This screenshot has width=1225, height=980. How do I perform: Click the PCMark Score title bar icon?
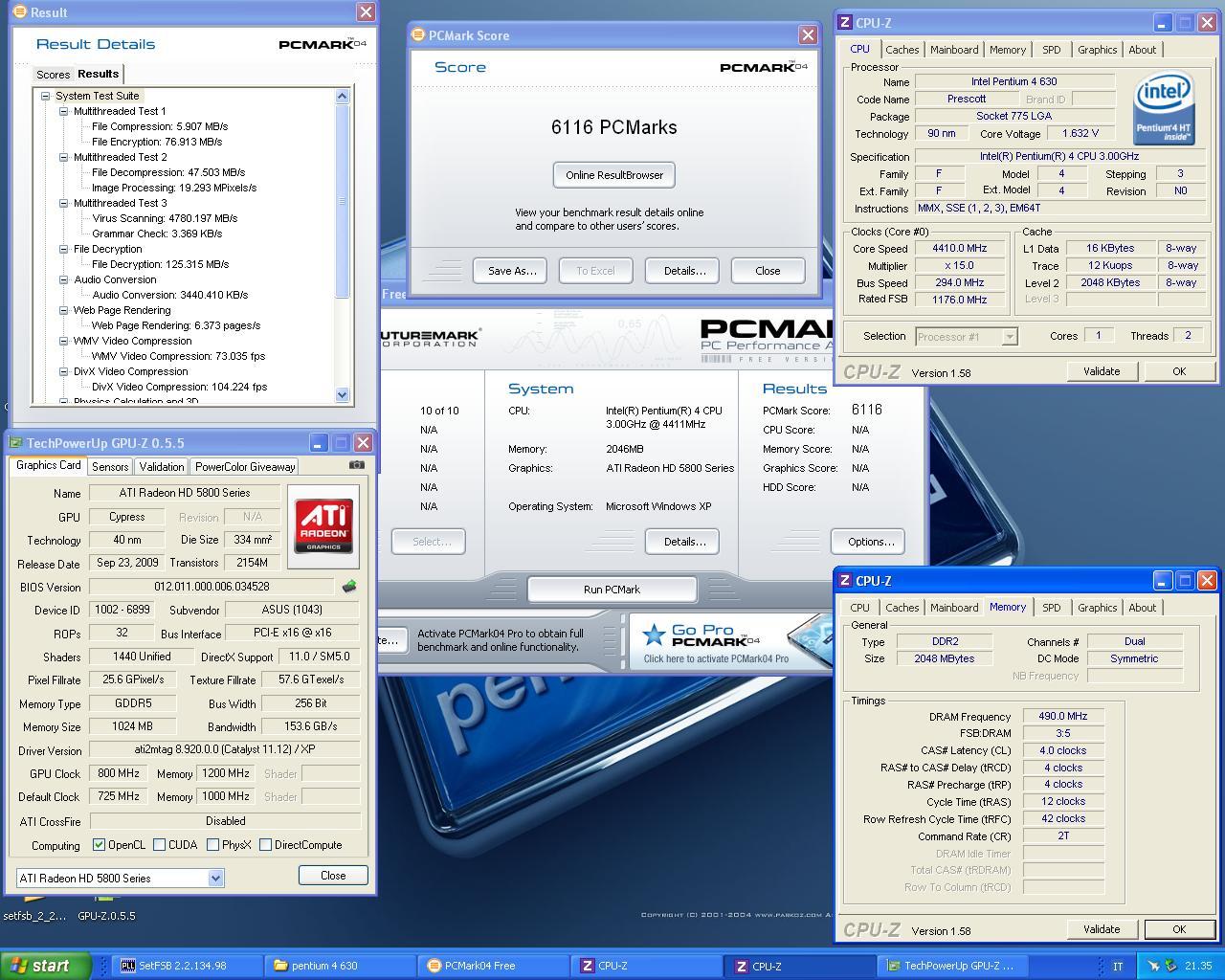pyautogui.click(x=417, y=34)
